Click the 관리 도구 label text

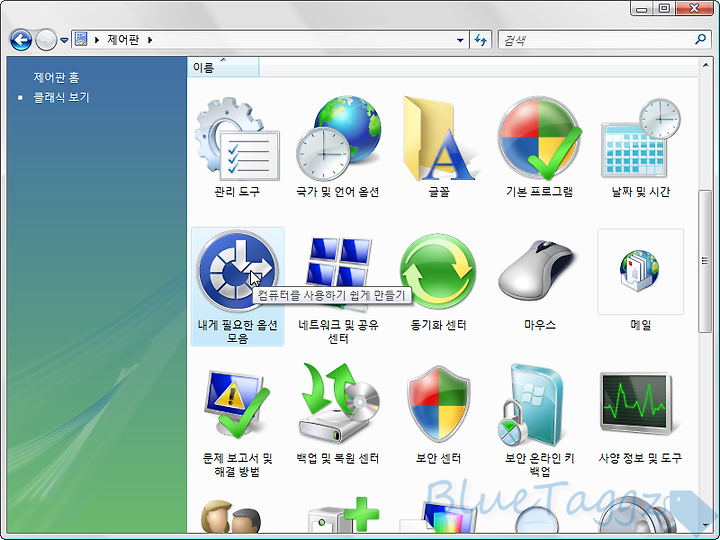point(237,191)
